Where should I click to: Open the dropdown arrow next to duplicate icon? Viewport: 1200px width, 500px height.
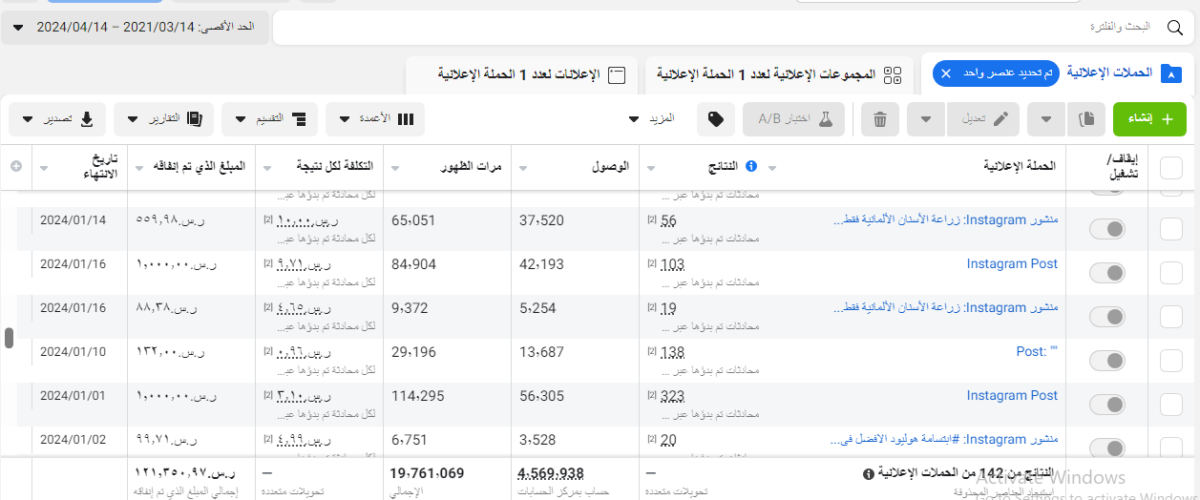click(1046, 119)
